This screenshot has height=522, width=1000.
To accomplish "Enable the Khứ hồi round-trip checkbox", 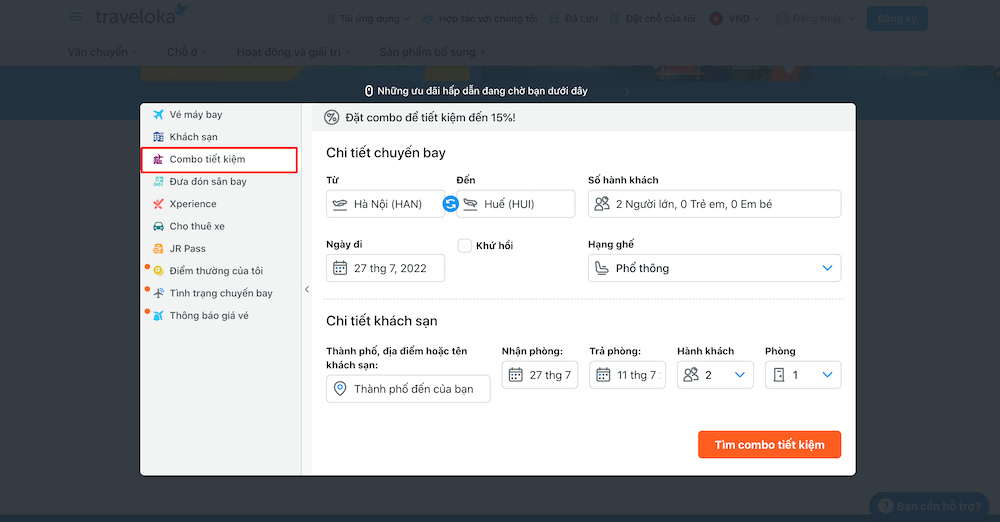I will point(465,245).
